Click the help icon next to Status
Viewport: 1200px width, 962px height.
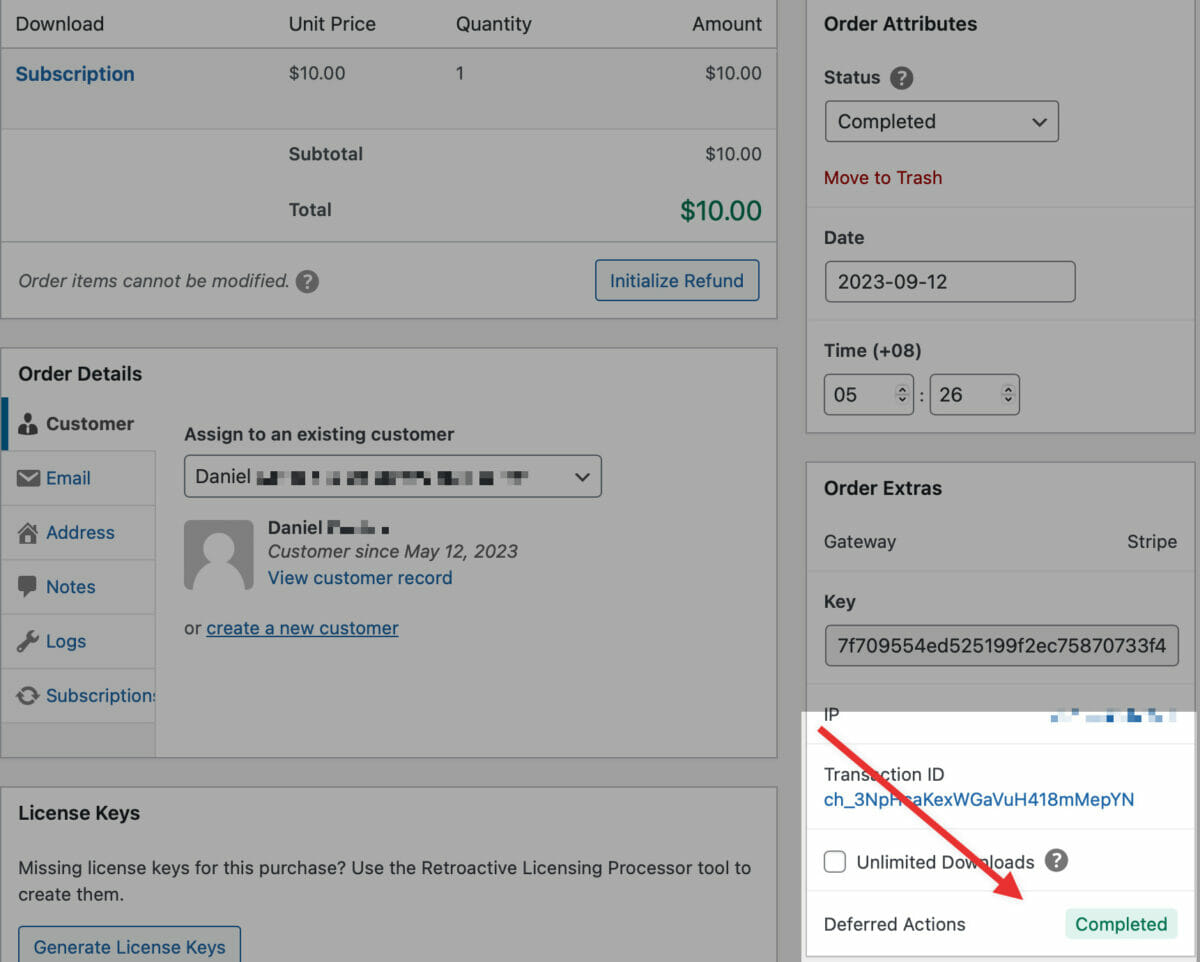[x=901, y=78]
